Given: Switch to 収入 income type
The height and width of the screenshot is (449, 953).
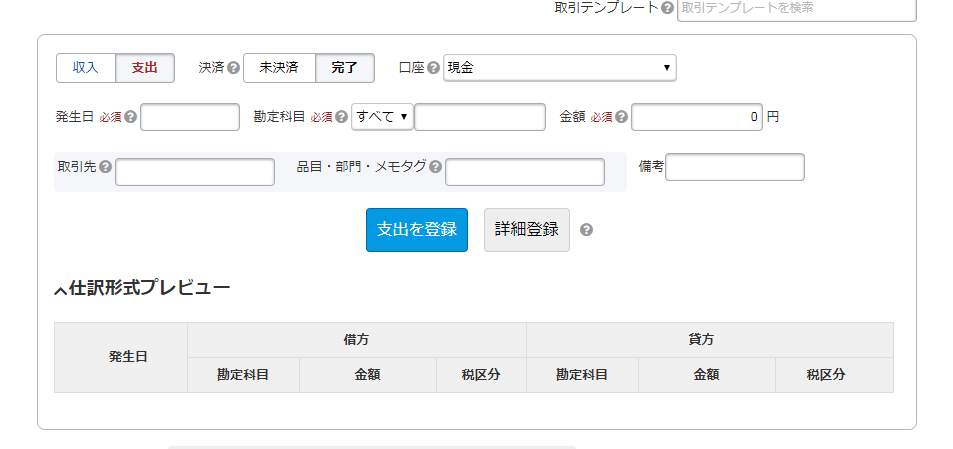Looking at the screenshot, I should 86,68.
